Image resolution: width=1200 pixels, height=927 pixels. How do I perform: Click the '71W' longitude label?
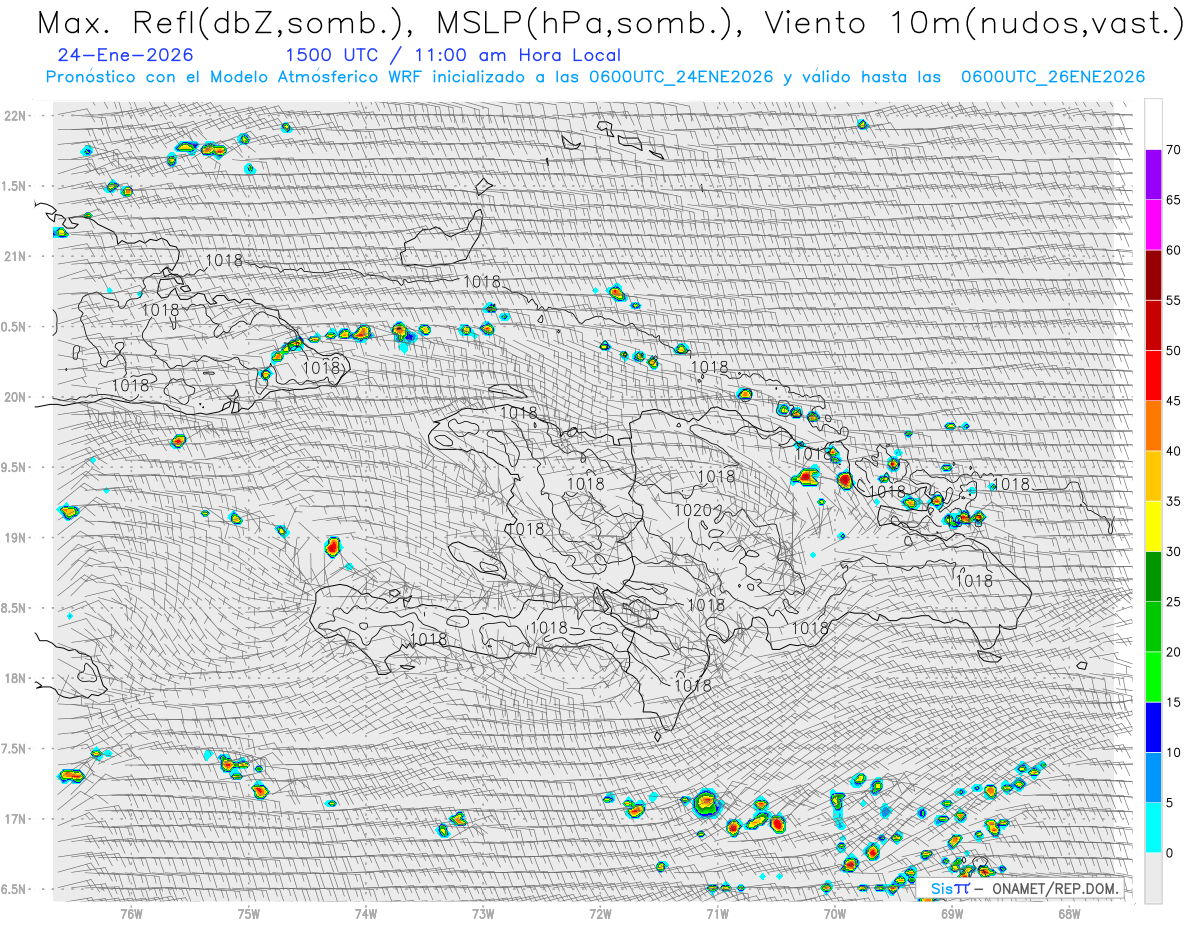tap(717, 912)
